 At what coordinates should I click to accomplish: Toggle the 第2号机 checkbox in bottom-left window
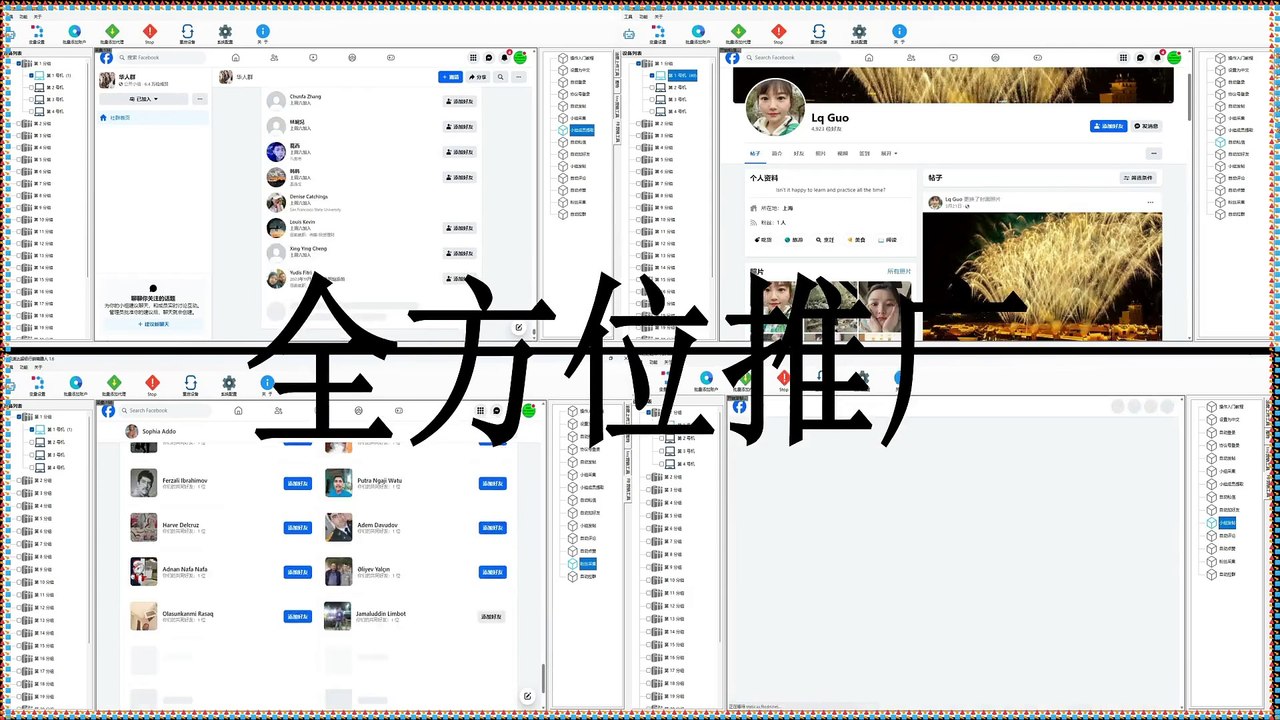pyautogui.click(x=31, y=441)
